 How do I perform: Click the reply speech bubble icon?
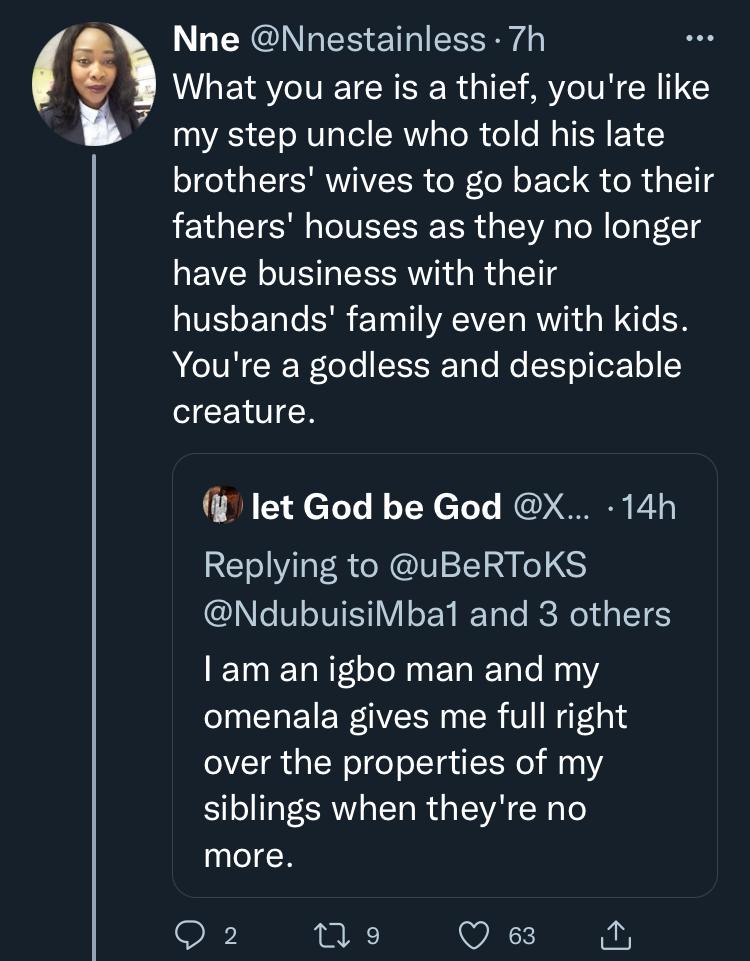click(190, 935)
